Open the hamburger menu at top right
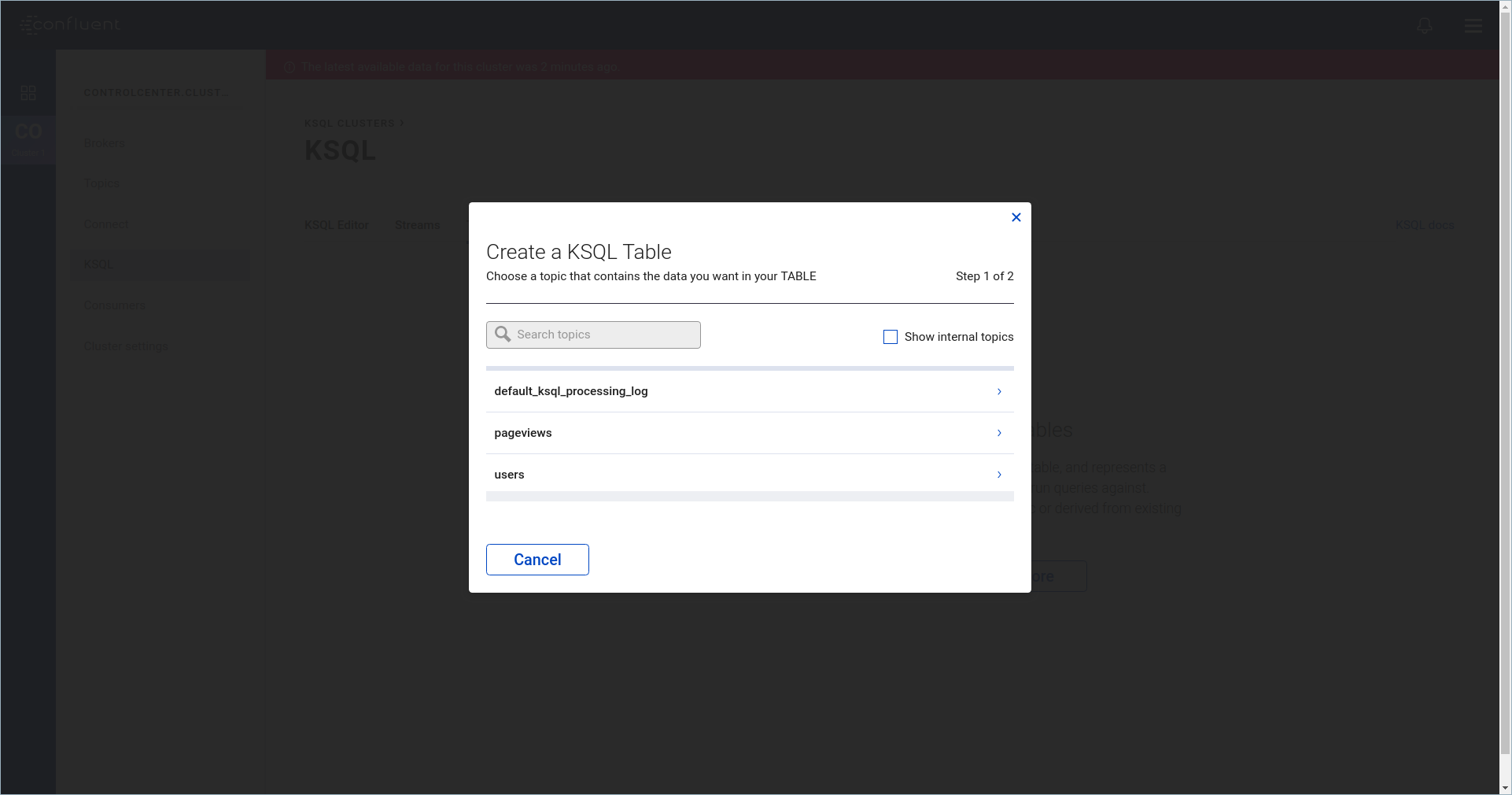 (x=1473, y=25)
